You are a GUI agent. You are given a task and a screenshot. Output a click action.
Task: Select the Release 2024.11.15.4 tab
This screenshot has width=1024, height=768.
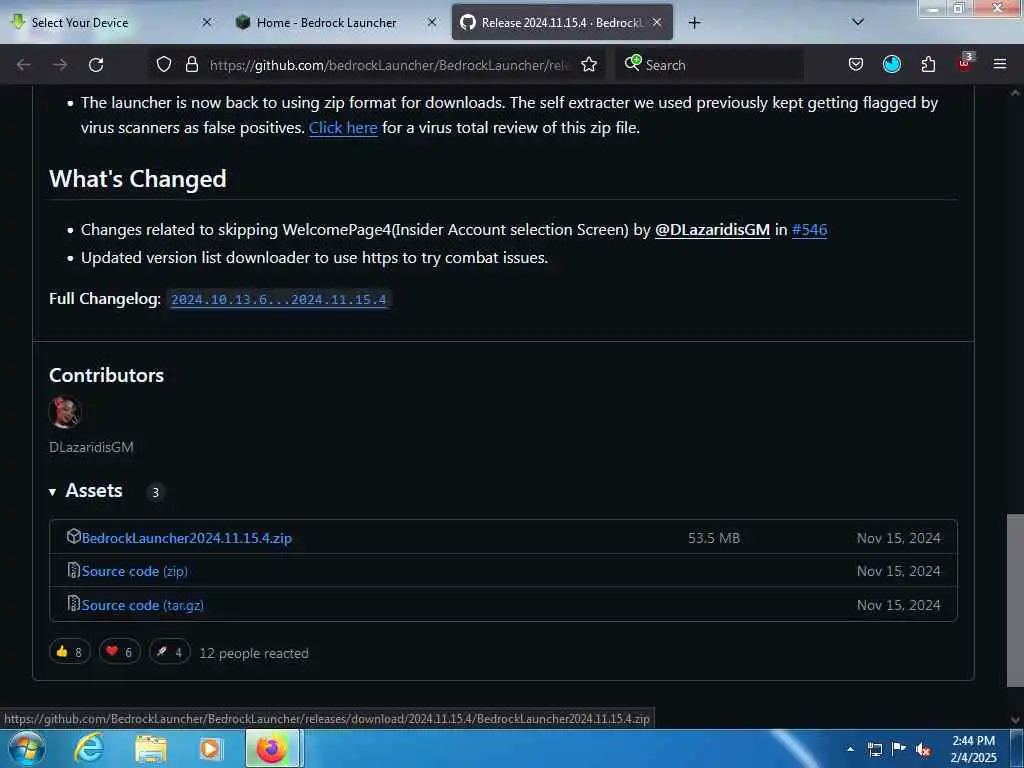562,23
